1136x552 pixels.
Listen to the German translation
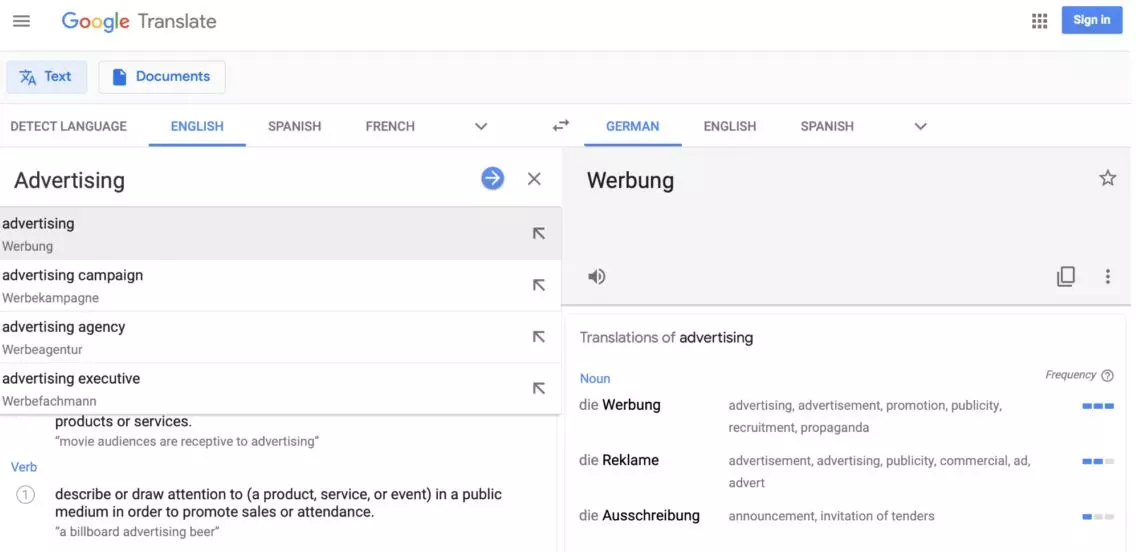tap(597, 277)
